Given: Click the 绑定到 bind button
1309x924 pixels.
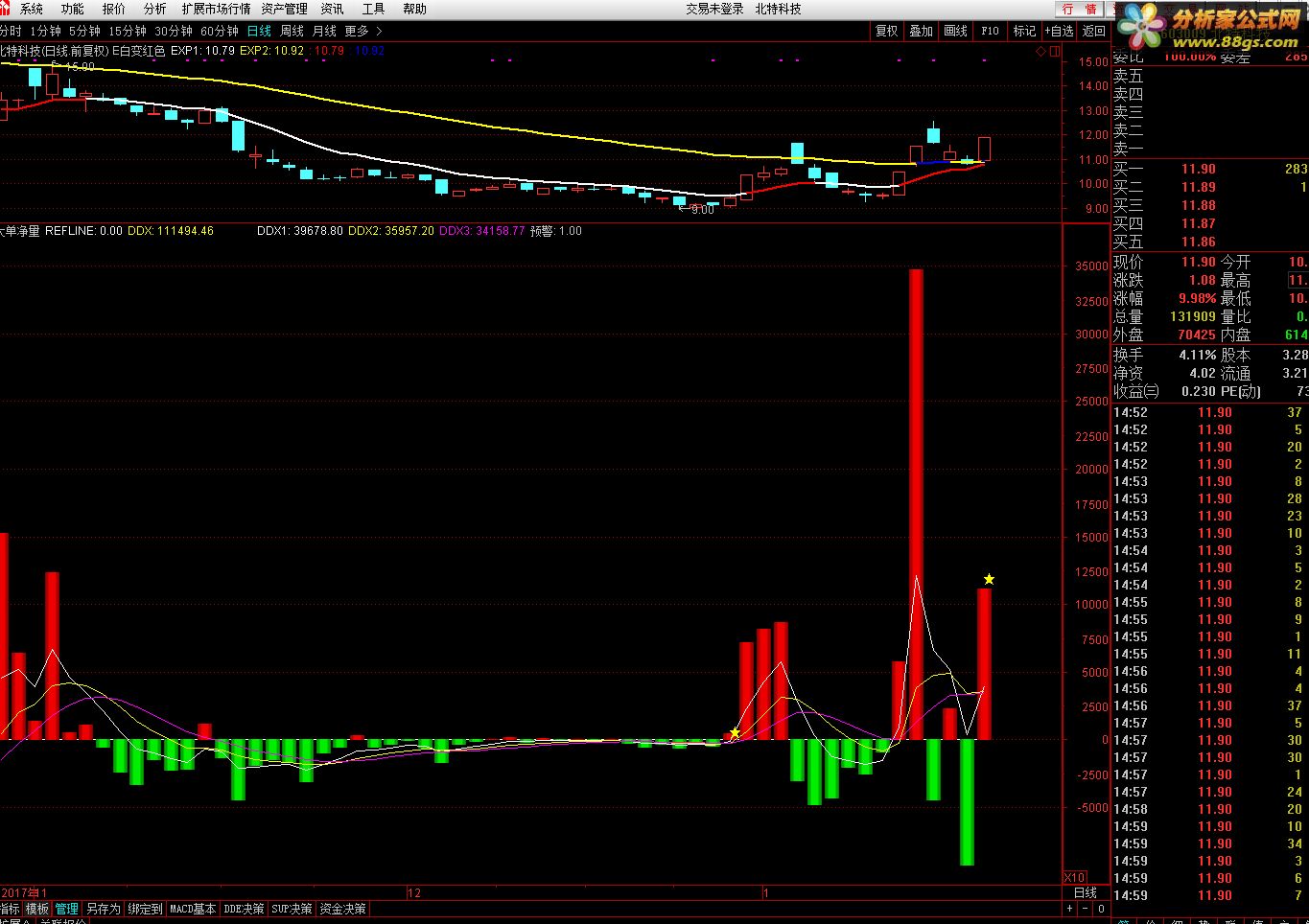Looking at the screenshot, I should [x=145, y=909].
